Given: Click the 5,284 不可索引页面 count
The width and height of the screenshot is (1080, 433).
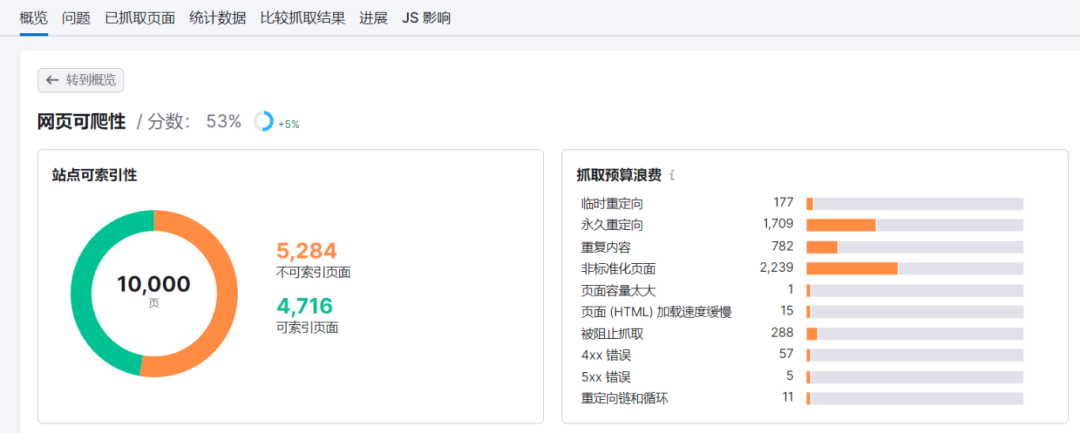Looking at the screenshot, I should click(306, 251).
